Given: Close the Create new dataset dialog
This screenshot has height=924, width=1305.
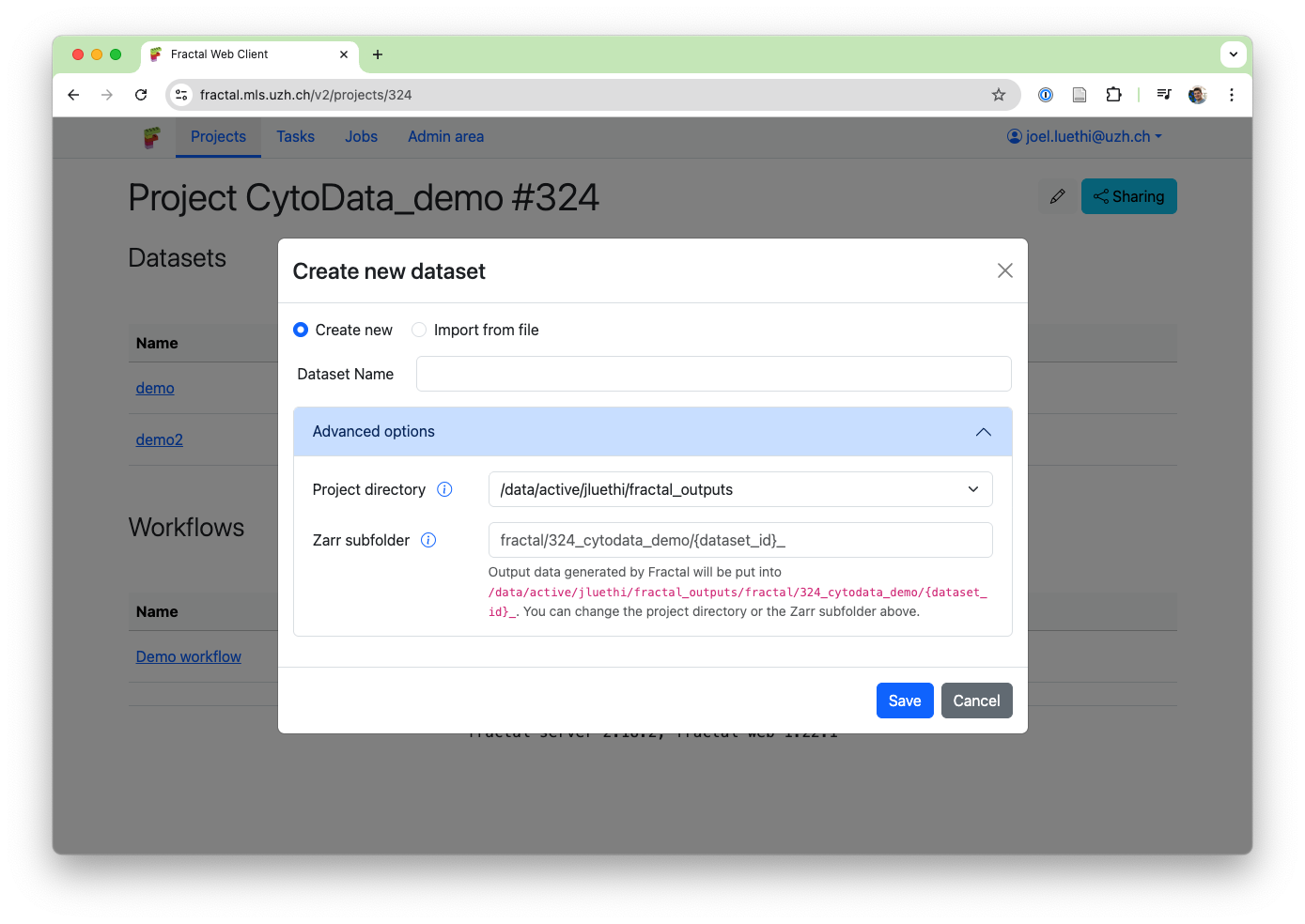Looking at the screenshot, I should tap(1004, 270).
